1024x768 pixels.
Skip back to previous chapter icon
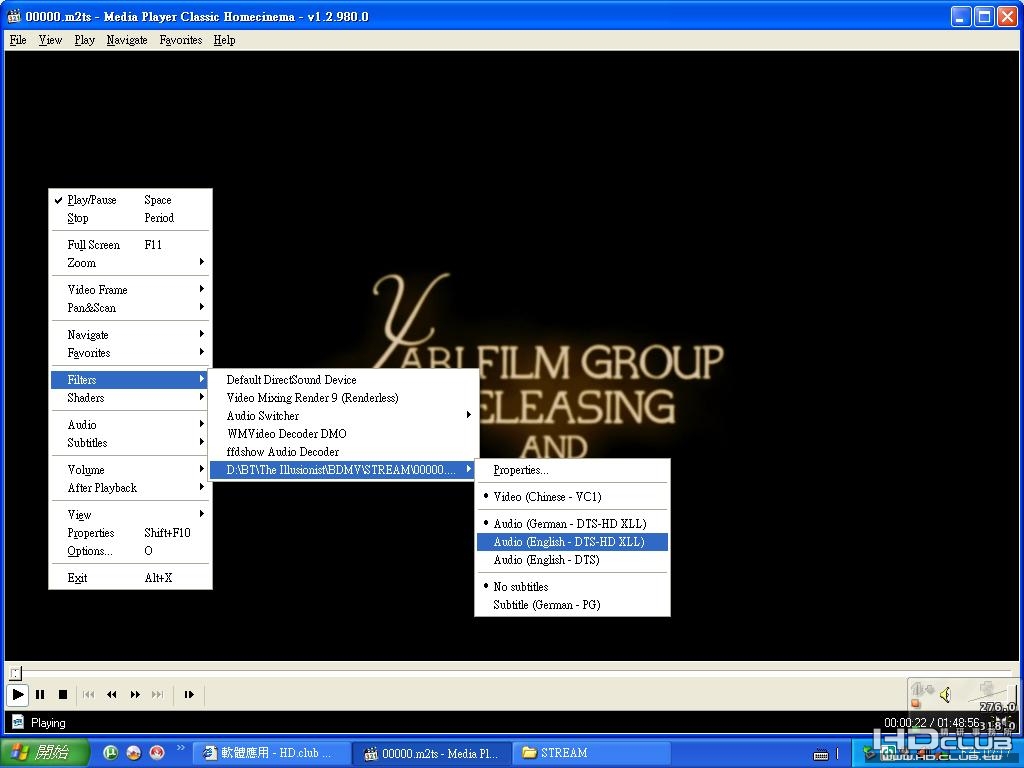[x=89, y=694]
